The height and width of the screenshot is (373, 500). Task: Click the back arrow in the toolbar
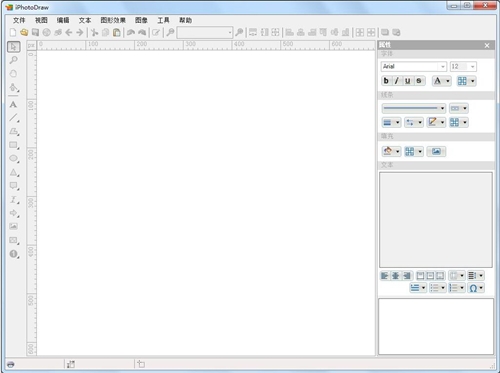click(69, 32)
